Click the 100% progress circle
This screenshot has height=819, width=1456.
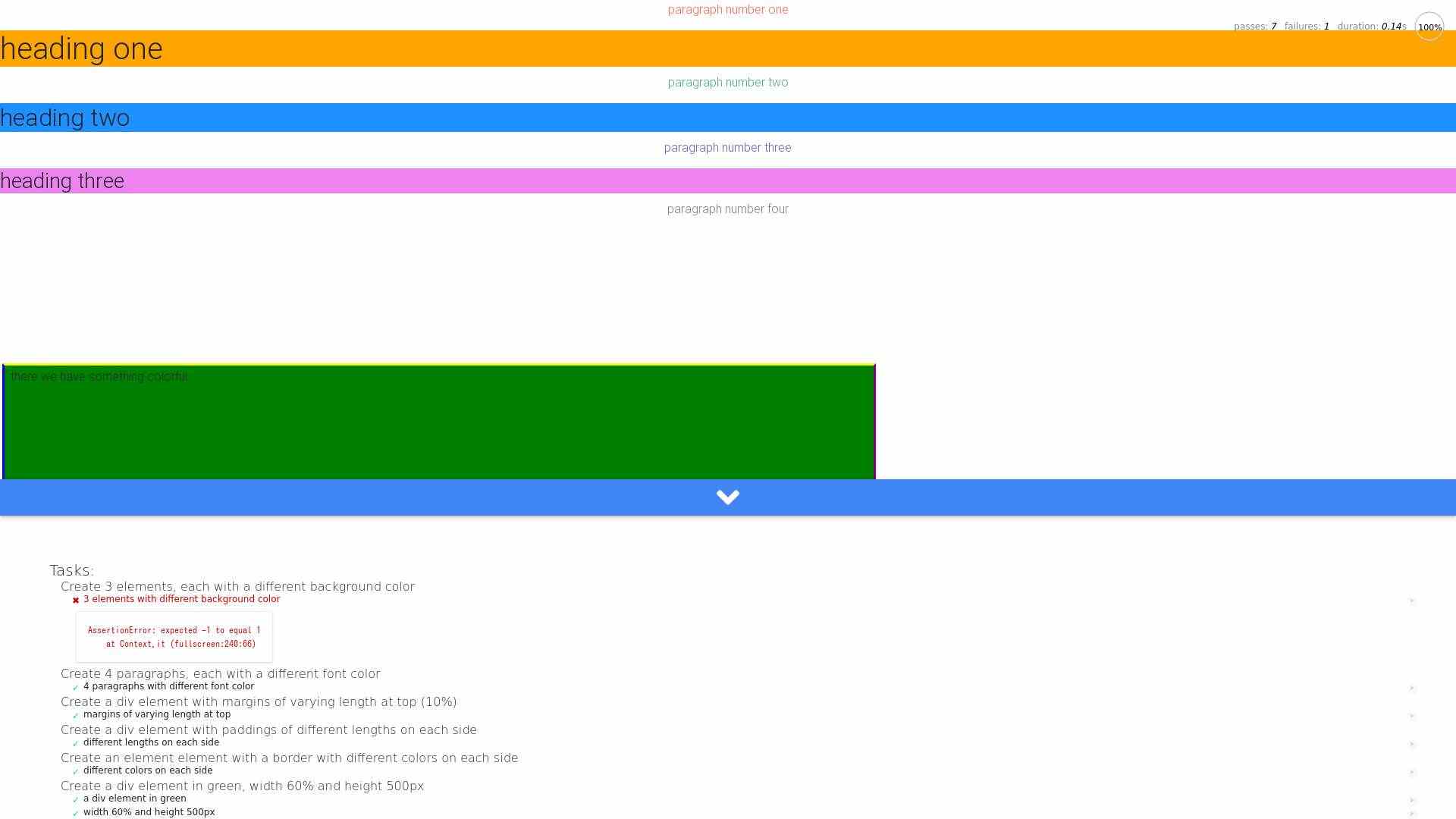click(x=1429, y=27)
